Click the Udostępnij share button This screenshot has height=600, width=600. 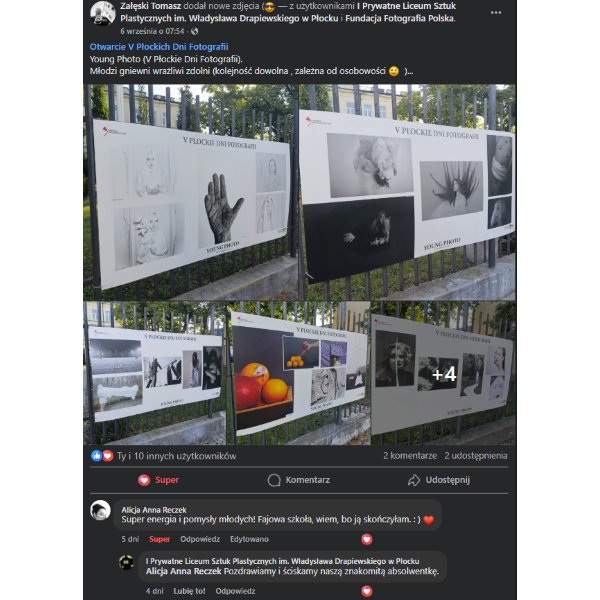439,480
